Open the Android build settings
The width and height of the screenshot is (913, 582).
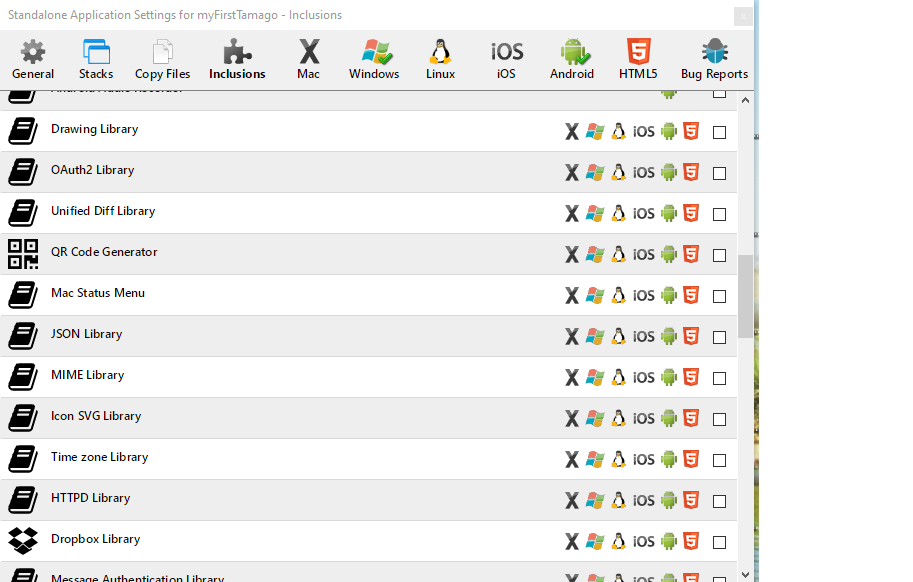pos(572,59)
